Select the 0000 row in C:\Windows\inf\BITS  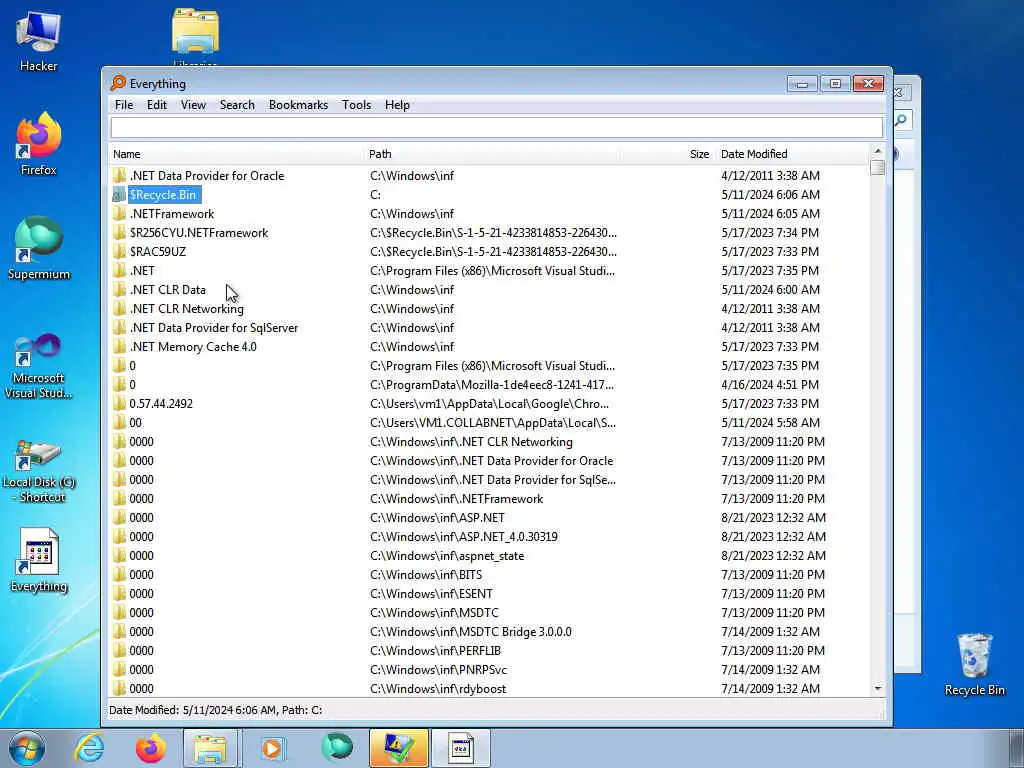489,575
